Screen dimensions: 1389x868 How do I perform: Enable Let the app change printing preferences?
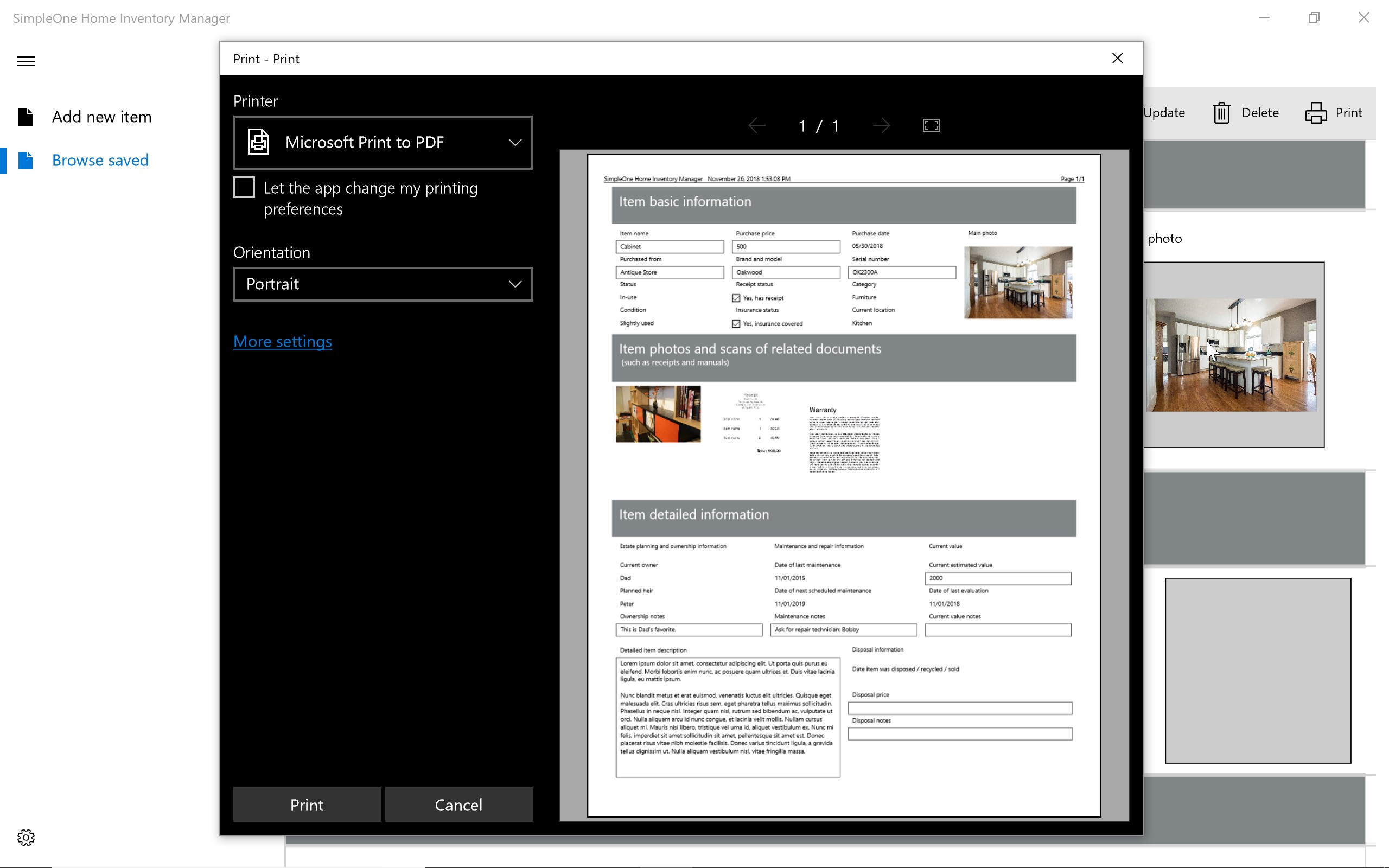(244, 188)
